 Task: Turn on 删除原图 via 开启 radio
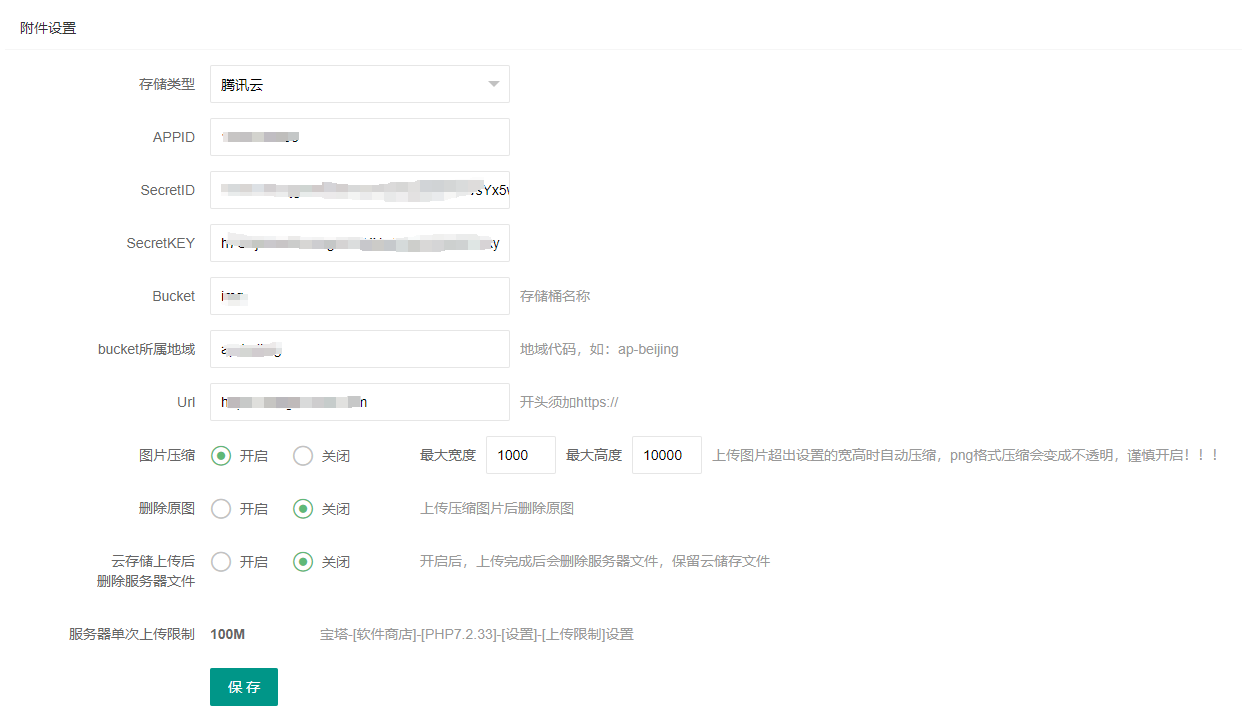(221, 509)
